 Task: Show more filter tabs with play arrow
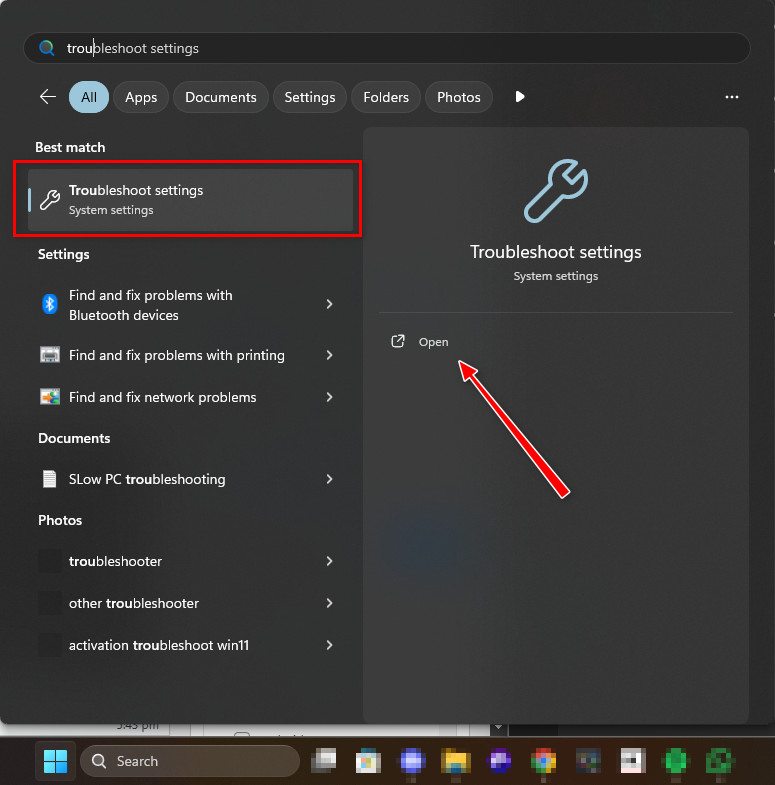pos(520,97)
